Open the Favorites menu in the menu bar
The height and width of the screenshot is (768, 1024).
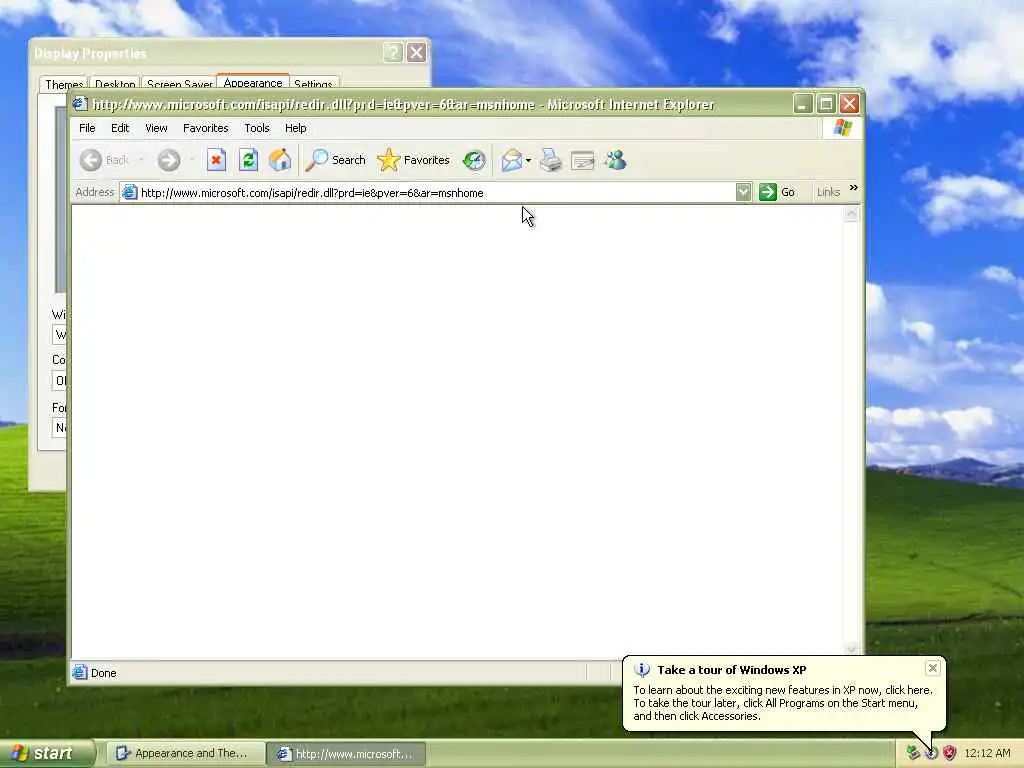(206, 128)
